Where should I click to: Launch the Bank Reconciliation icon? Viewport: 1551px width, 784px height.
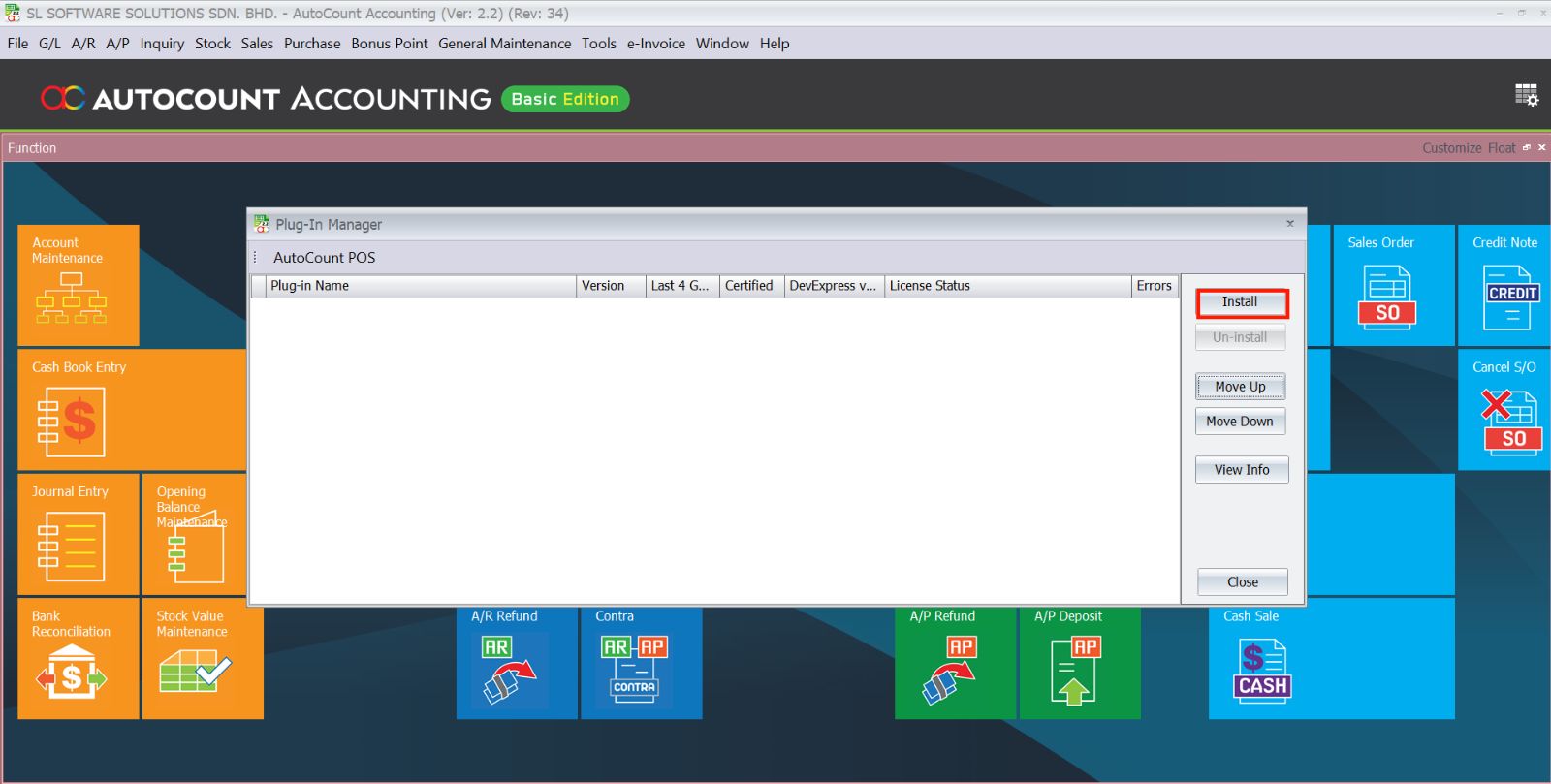click(x=73, y=674)
